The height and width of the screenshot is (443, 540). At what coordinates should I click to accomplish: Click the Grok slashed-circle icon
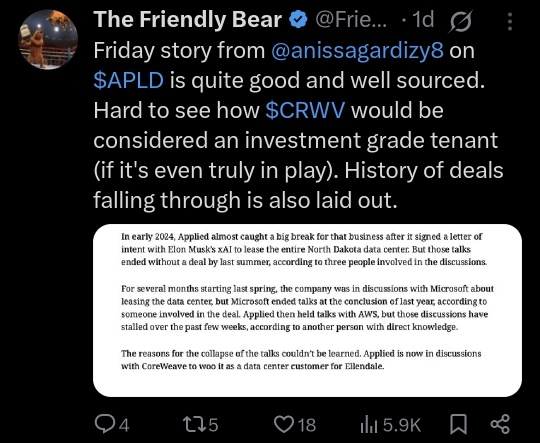pyautogui.click(x=461, y=21)
